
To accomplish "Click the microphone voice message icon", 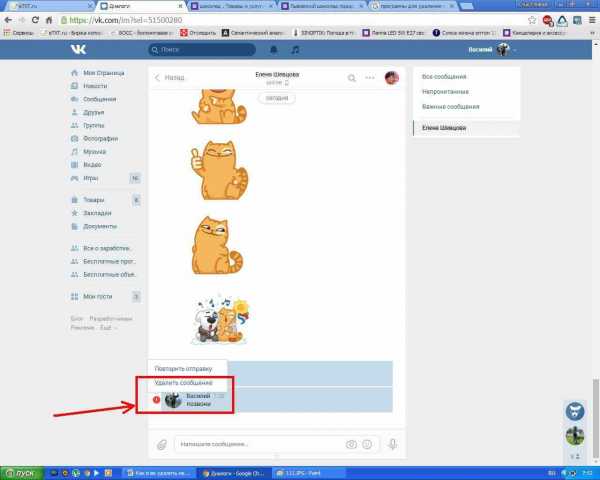I will (x=393, y=444).
